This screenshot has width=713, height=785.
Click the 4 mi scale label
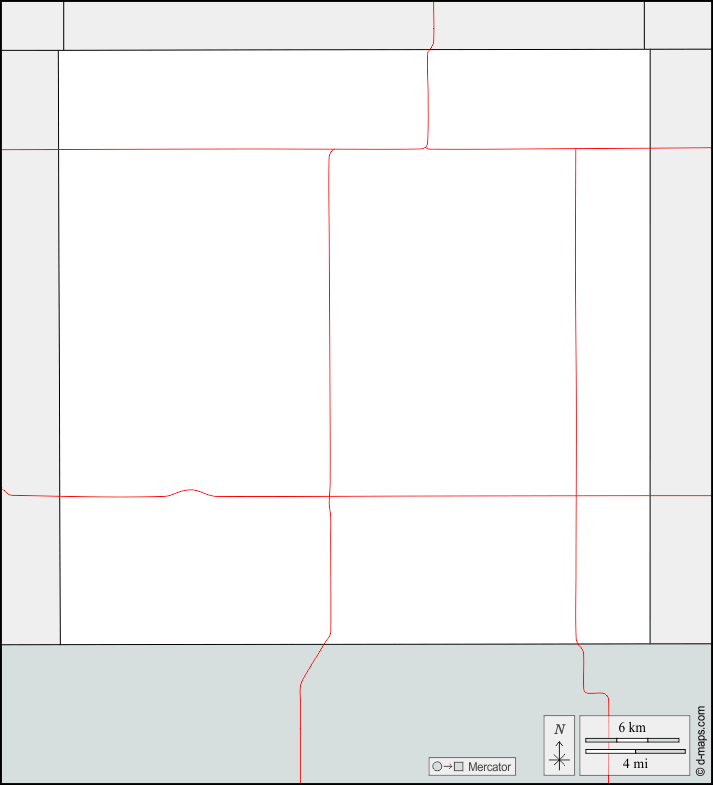click(x=635, y=763)
